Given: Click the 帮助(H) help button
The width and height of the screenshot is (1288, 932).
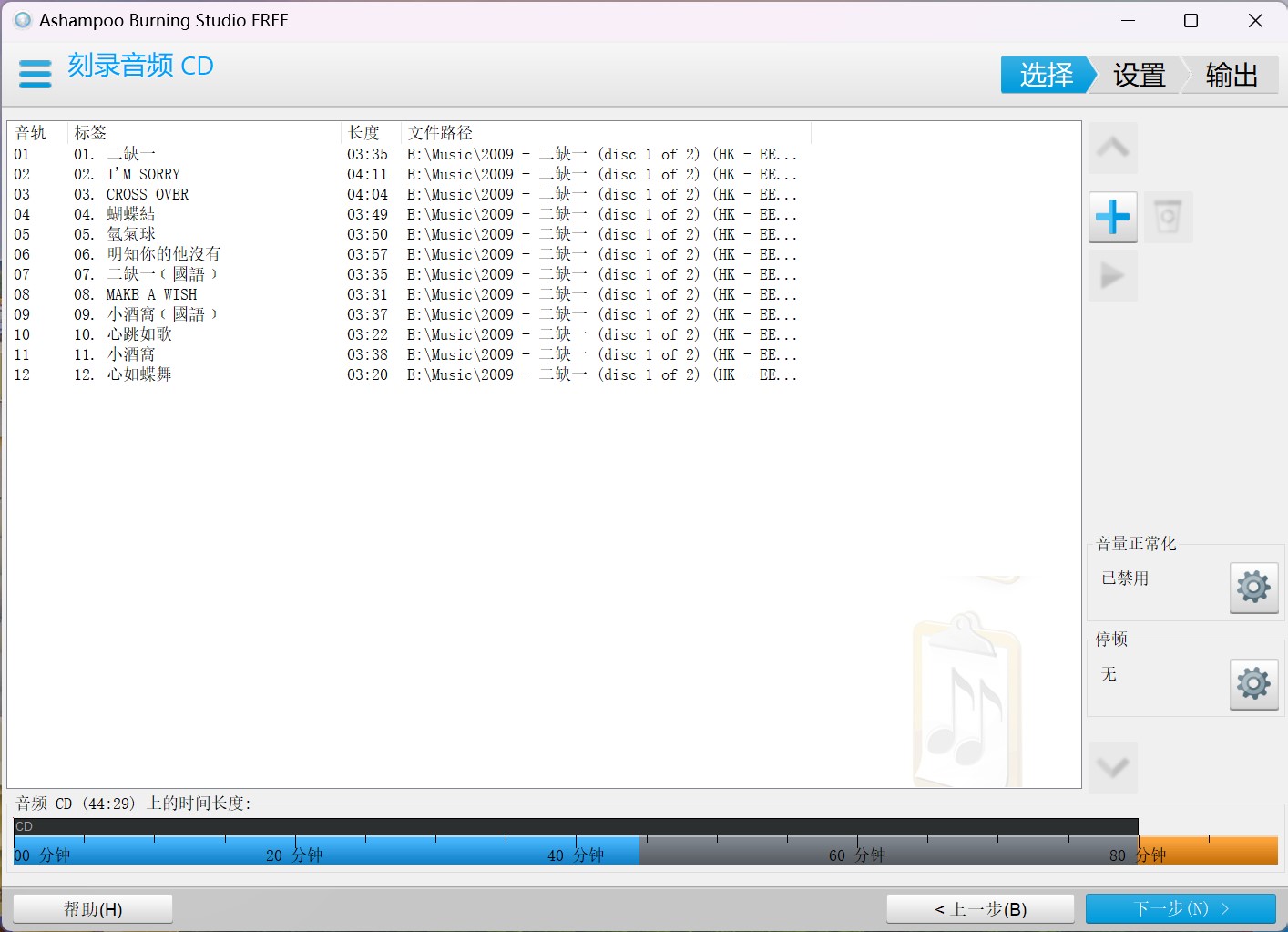Looking at the screenshot, I should [93, 909].
